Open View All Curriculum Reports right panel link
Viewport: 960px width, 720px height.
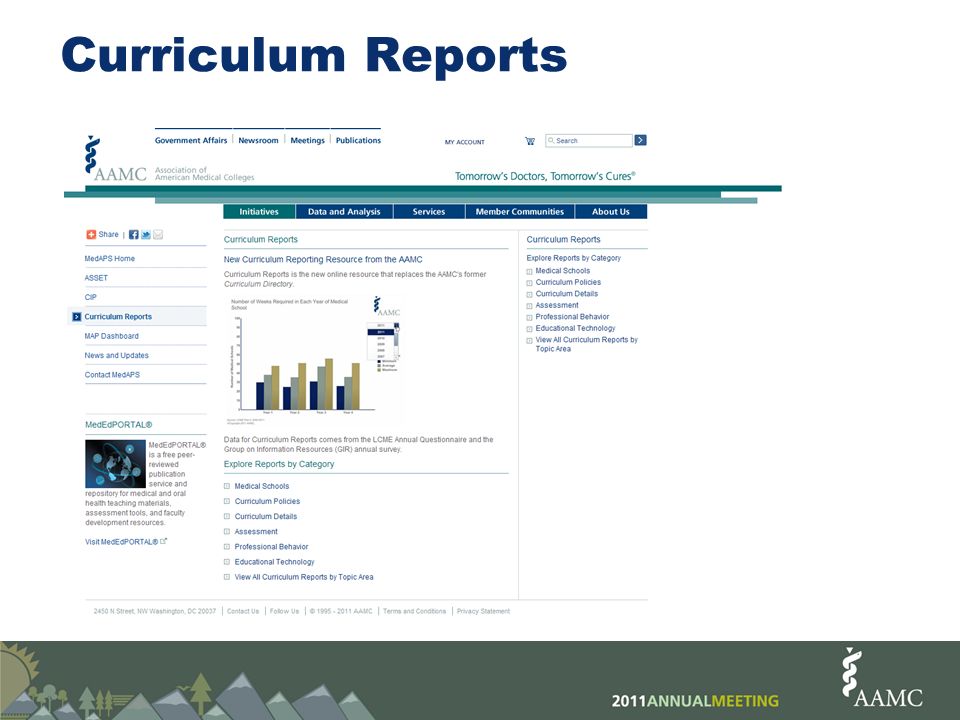click(587, 344)
